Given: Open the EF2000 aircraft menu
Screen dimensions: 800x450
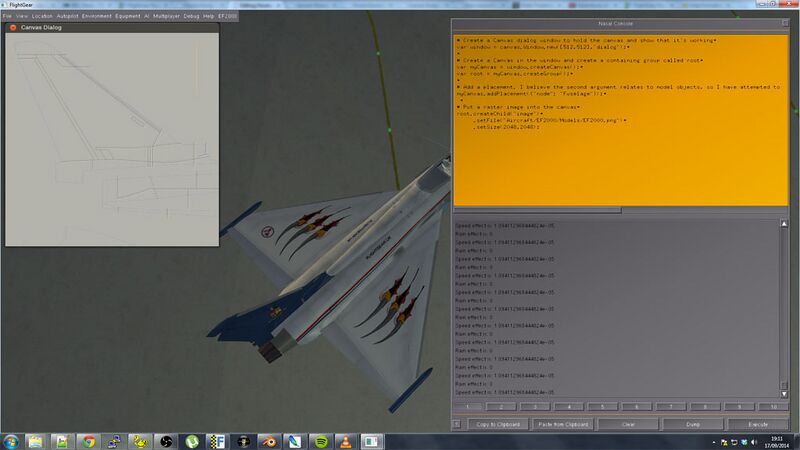Looking at the screenshot, I should tap(228, 16).
